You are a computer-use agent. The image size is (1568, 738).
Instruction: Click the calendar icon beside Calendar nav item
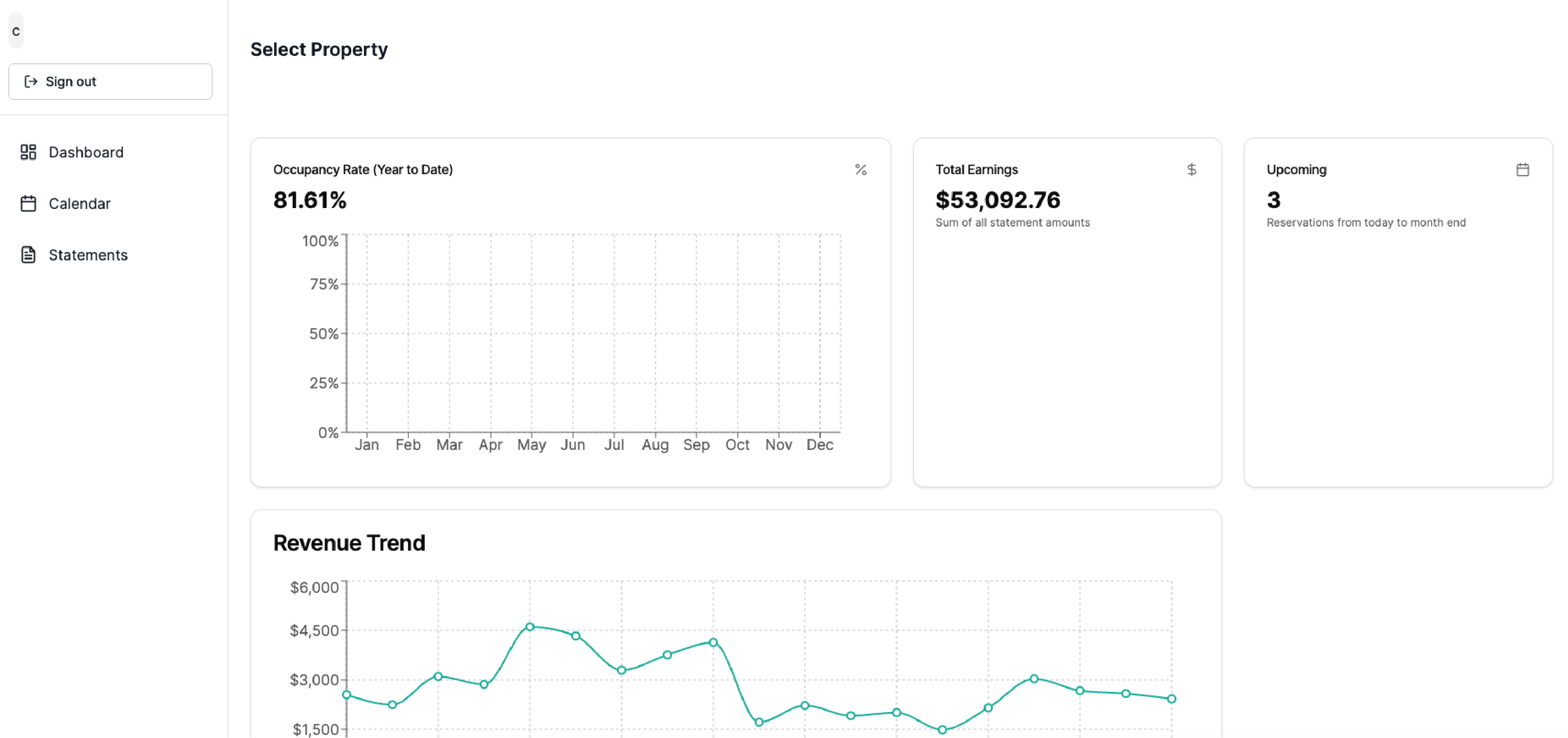pos(29,203)
